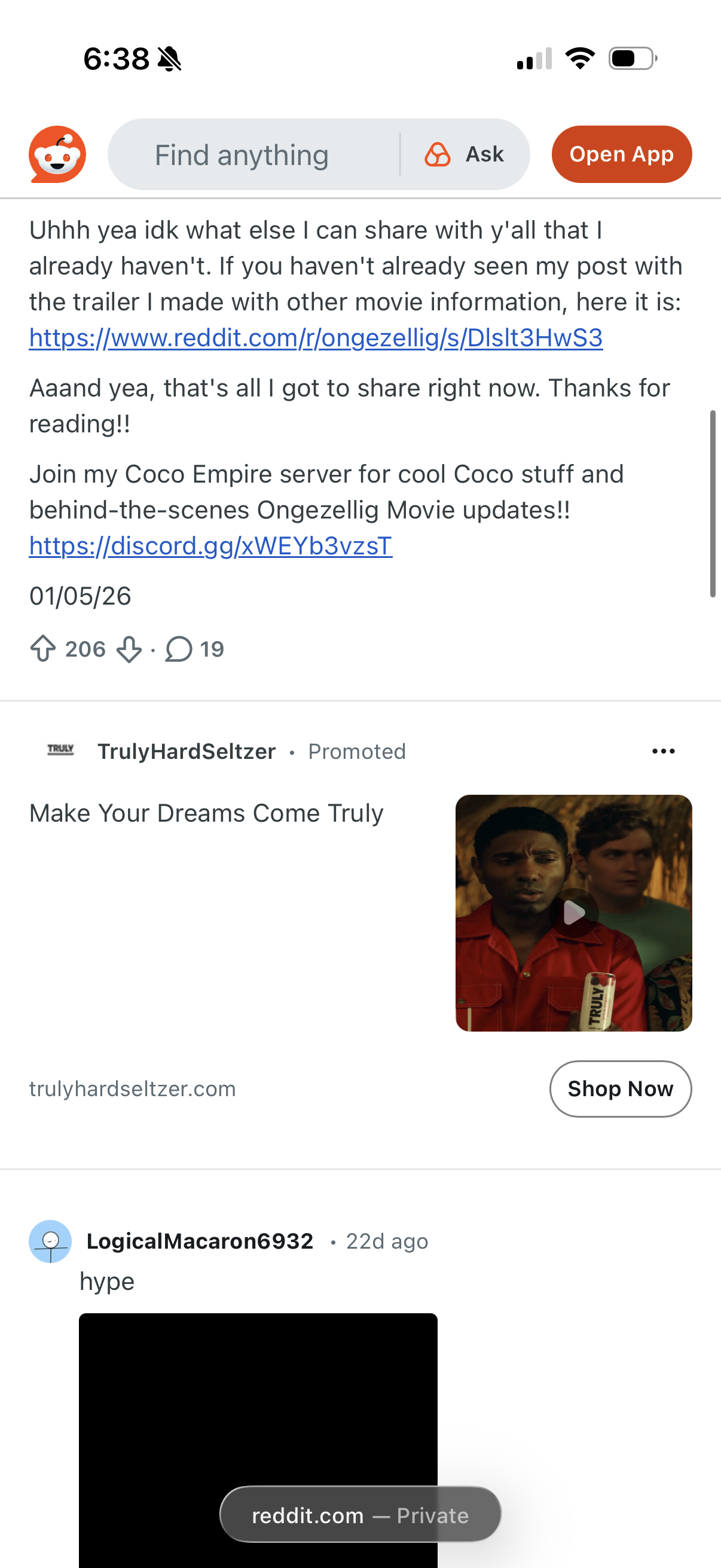Play the Truly seltzer ad video
The image size is (721, 1568).
click(x=573, y=913)
